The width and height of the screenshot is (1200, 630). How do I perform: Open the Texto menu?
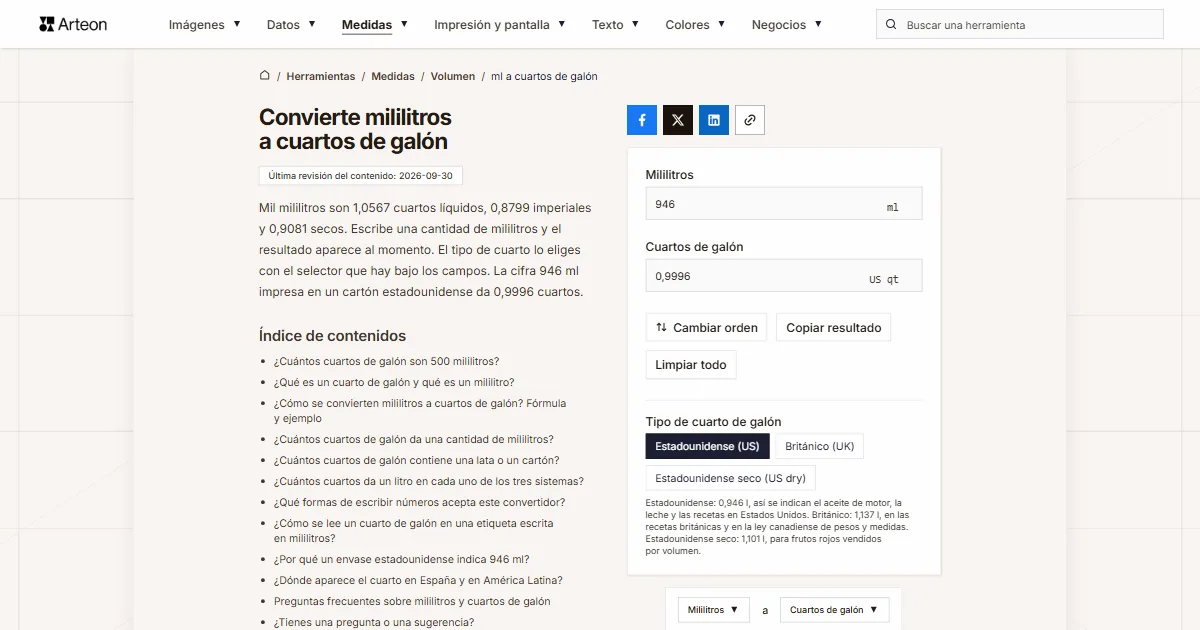pyautogui.click(x=616, y=25)
